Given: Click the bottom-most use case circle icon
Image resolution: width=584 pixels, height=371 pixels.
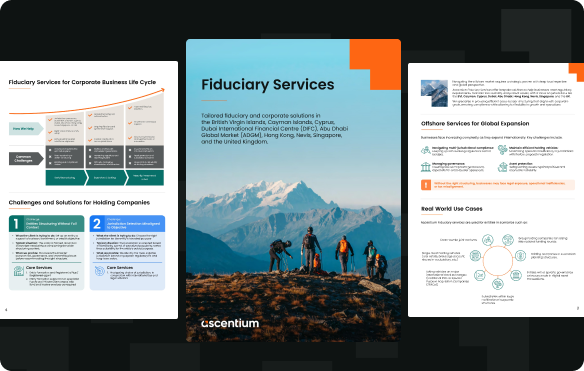Looking at the screenshot, I should click(498, 284).
